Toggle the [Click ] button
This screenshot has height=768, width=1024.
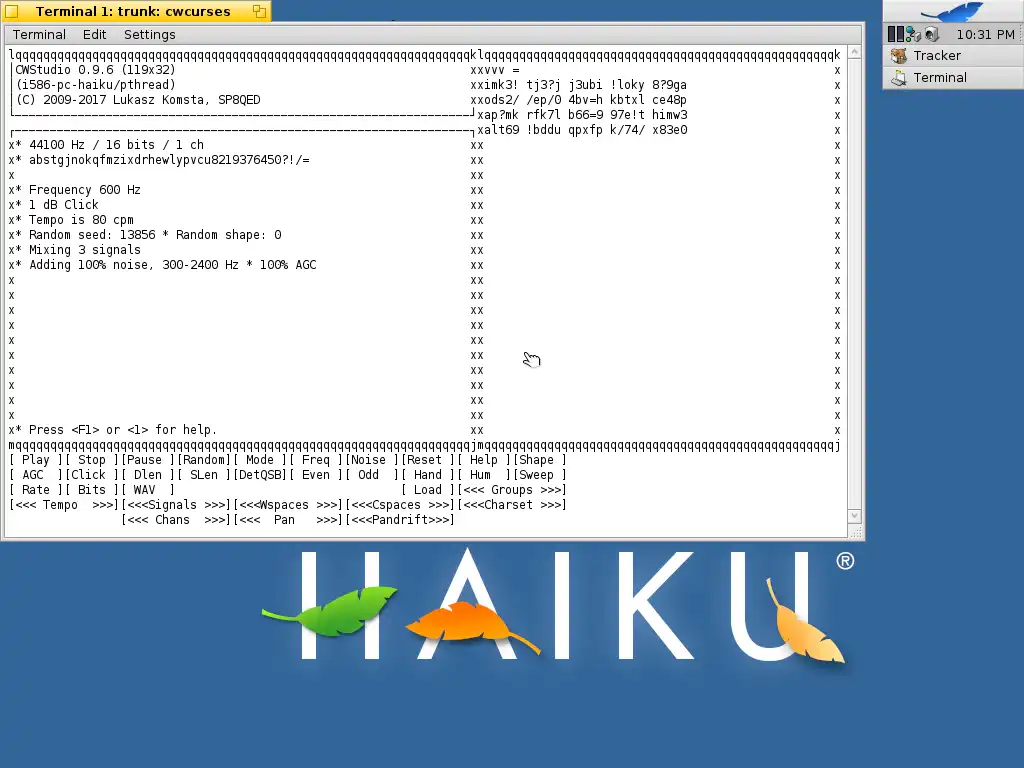[x=92, y=475]
